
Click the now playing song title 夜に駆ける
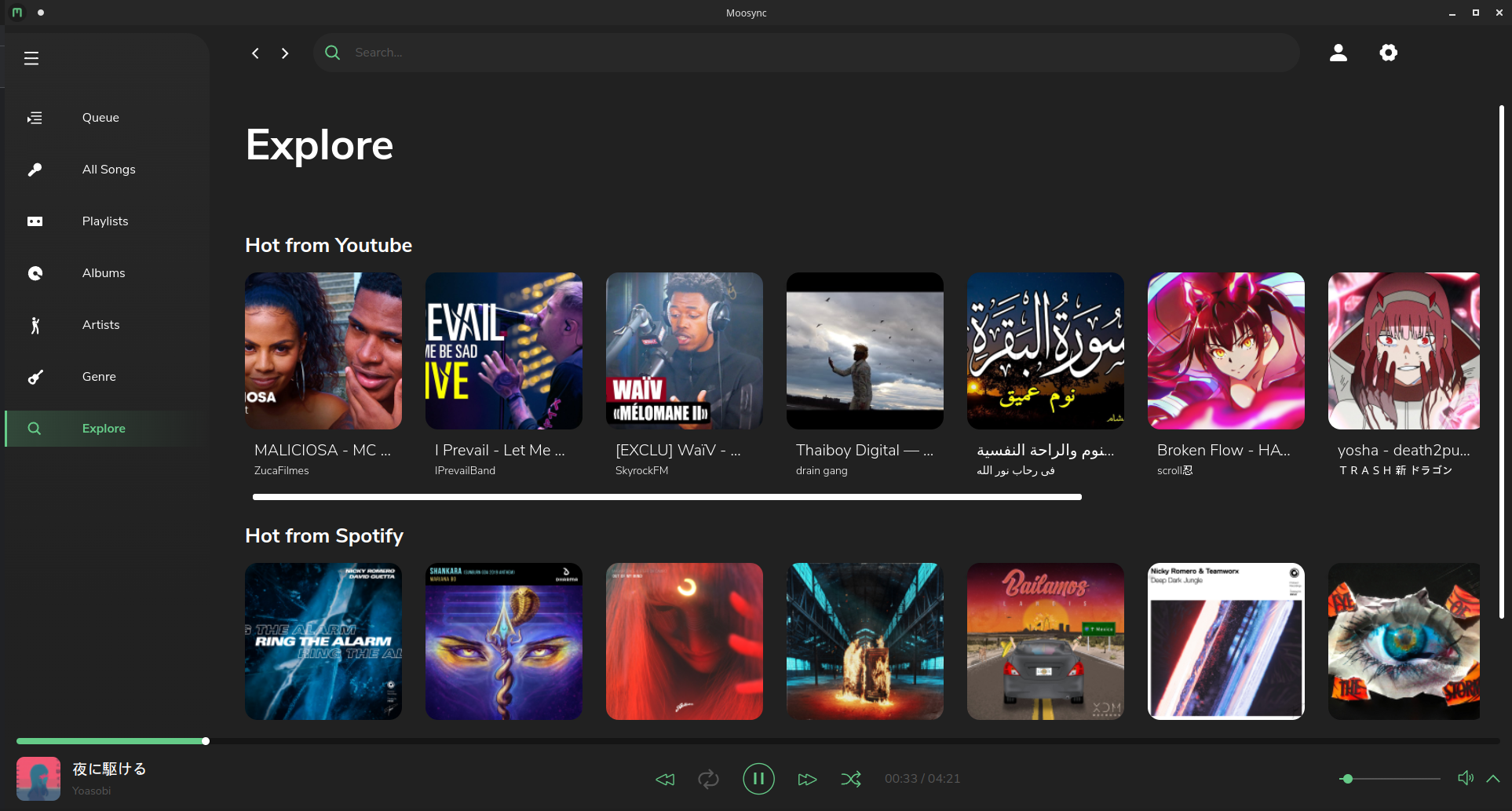click(110, 769)
